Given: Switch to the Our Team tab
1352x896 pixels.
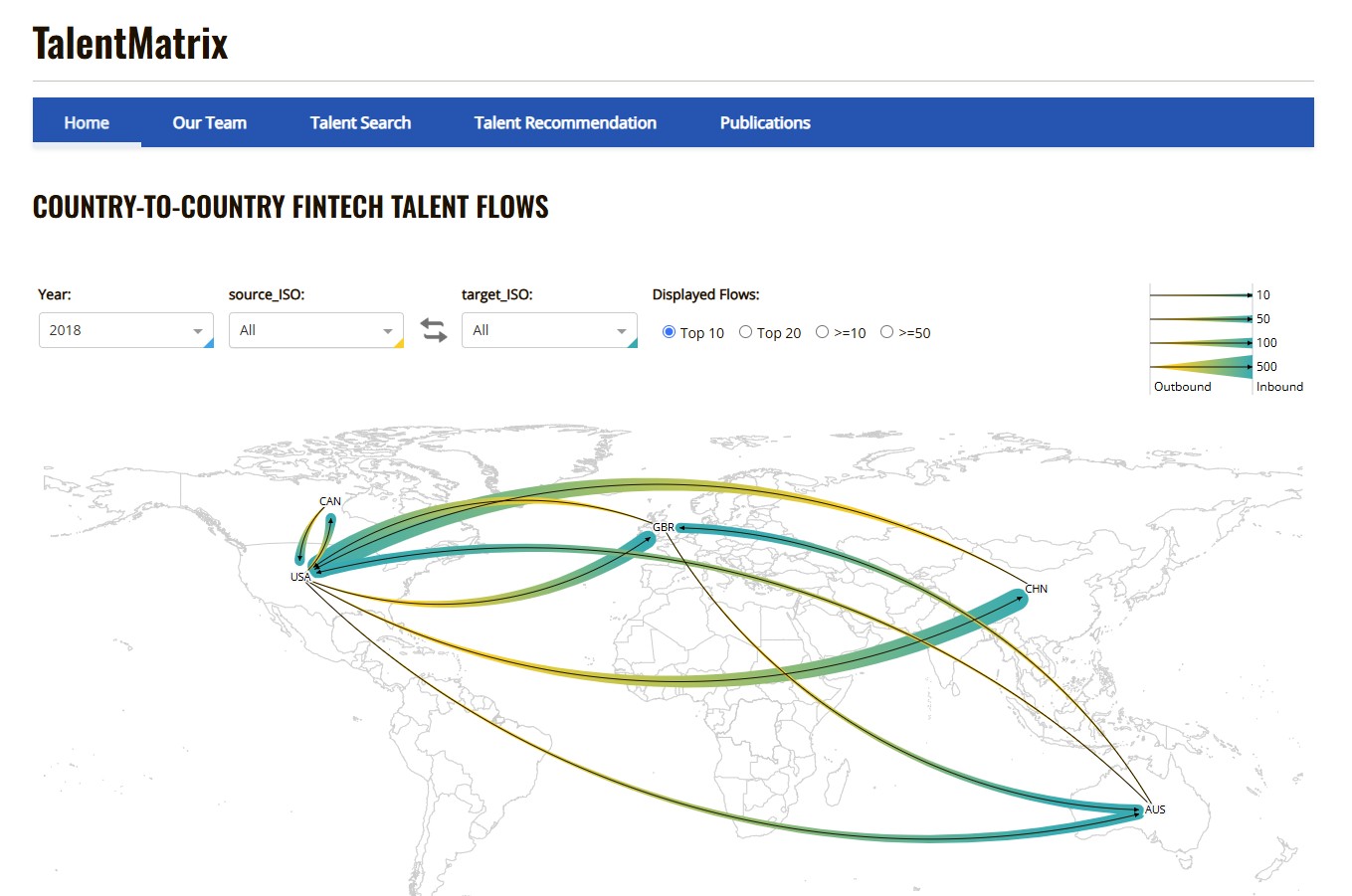Looking at the screenshot, I should click(x=209, y=121).
